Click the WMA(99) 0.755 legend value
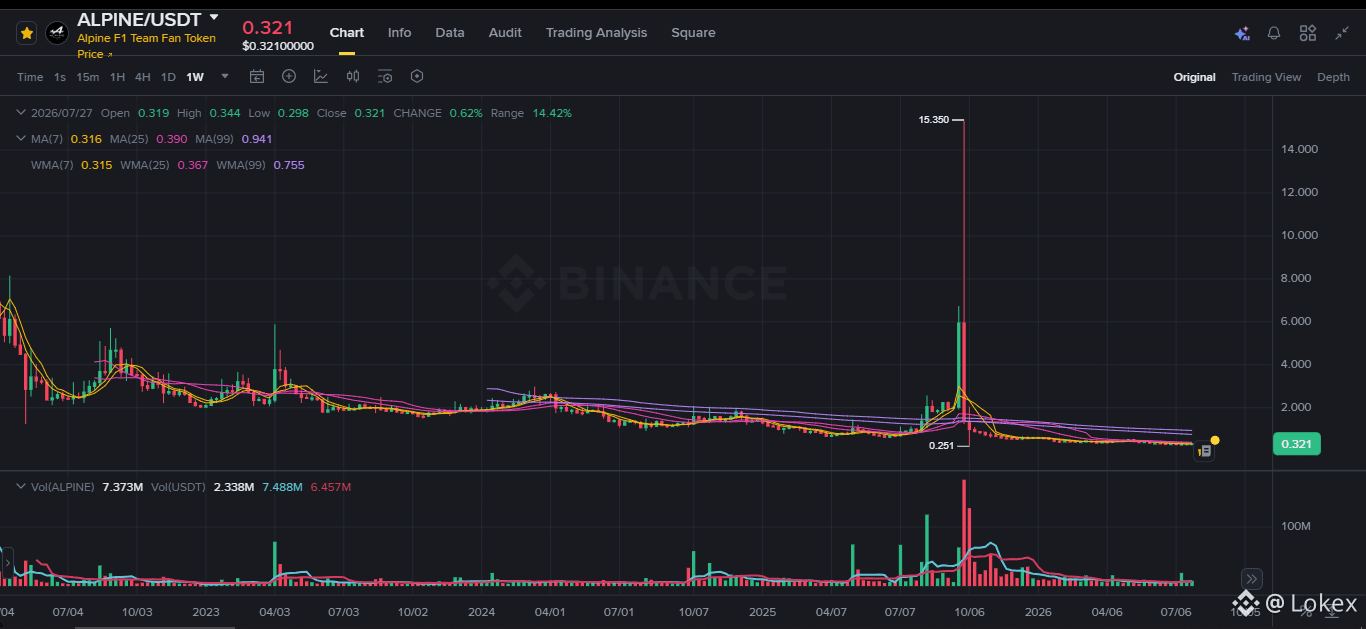 click(289, 165)
